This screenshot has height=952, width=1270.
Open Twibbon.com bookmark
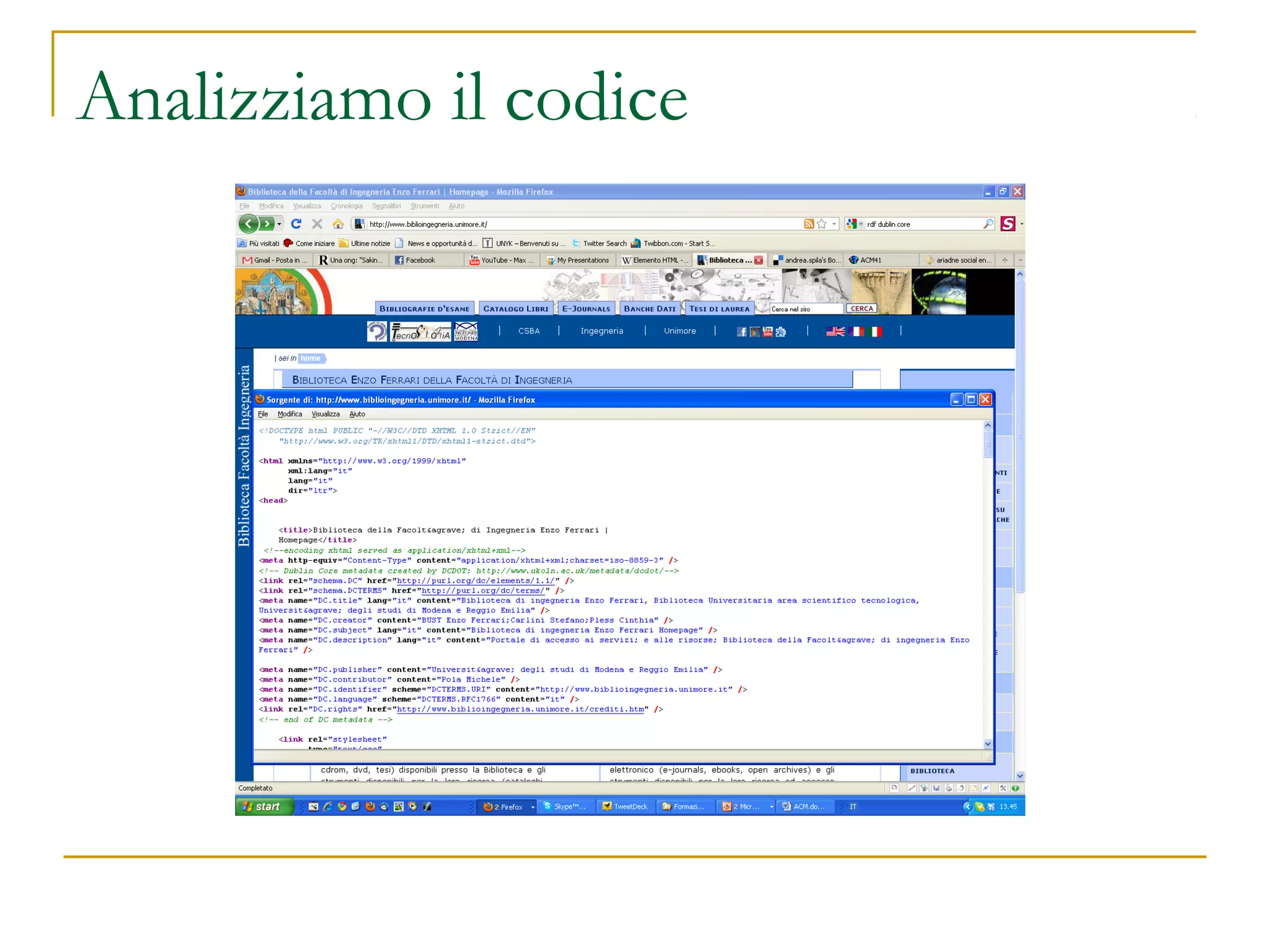point(673,243)
